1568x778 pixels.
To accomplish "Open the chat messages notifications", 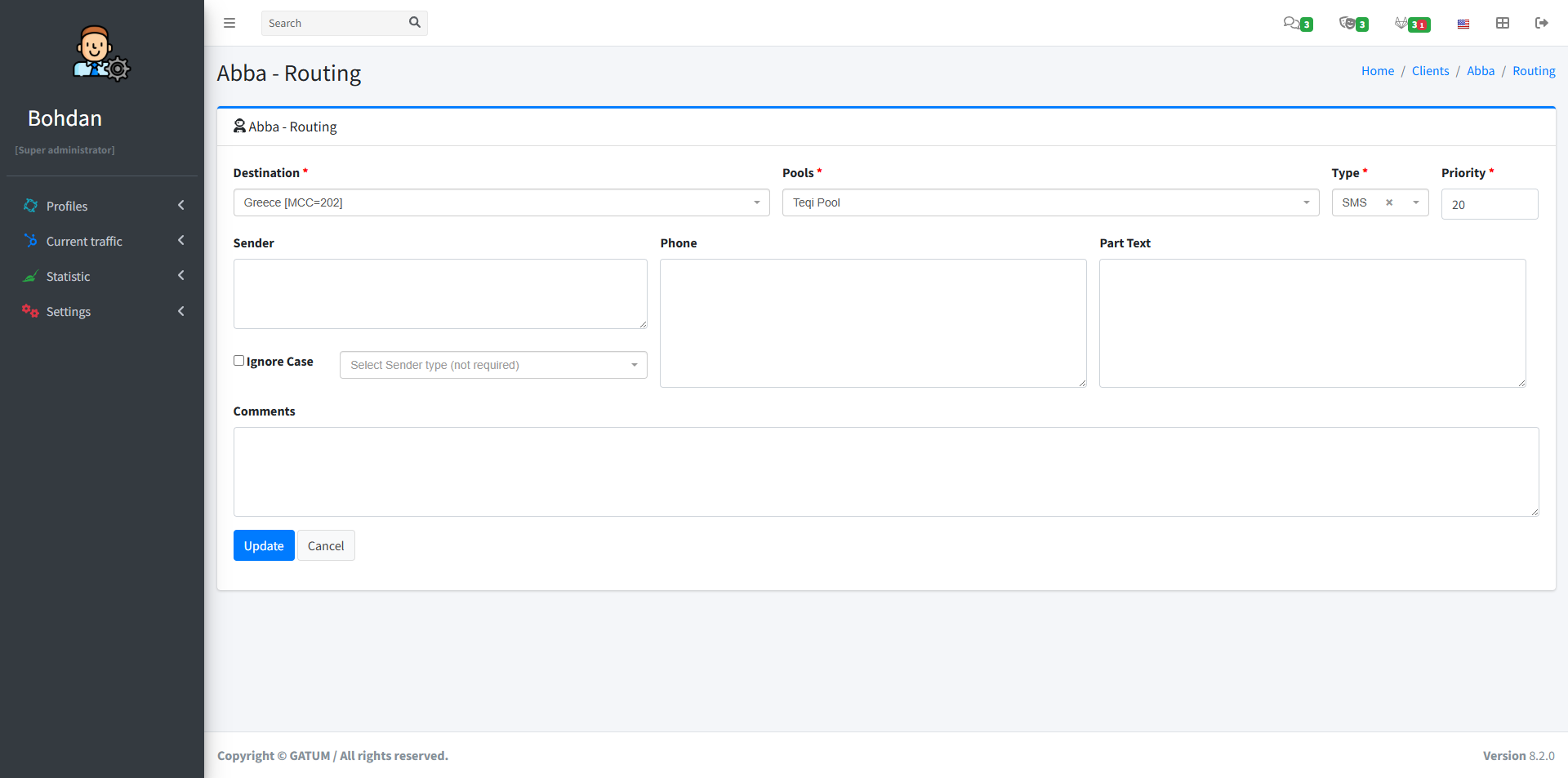I will (x=1296, y=24).
